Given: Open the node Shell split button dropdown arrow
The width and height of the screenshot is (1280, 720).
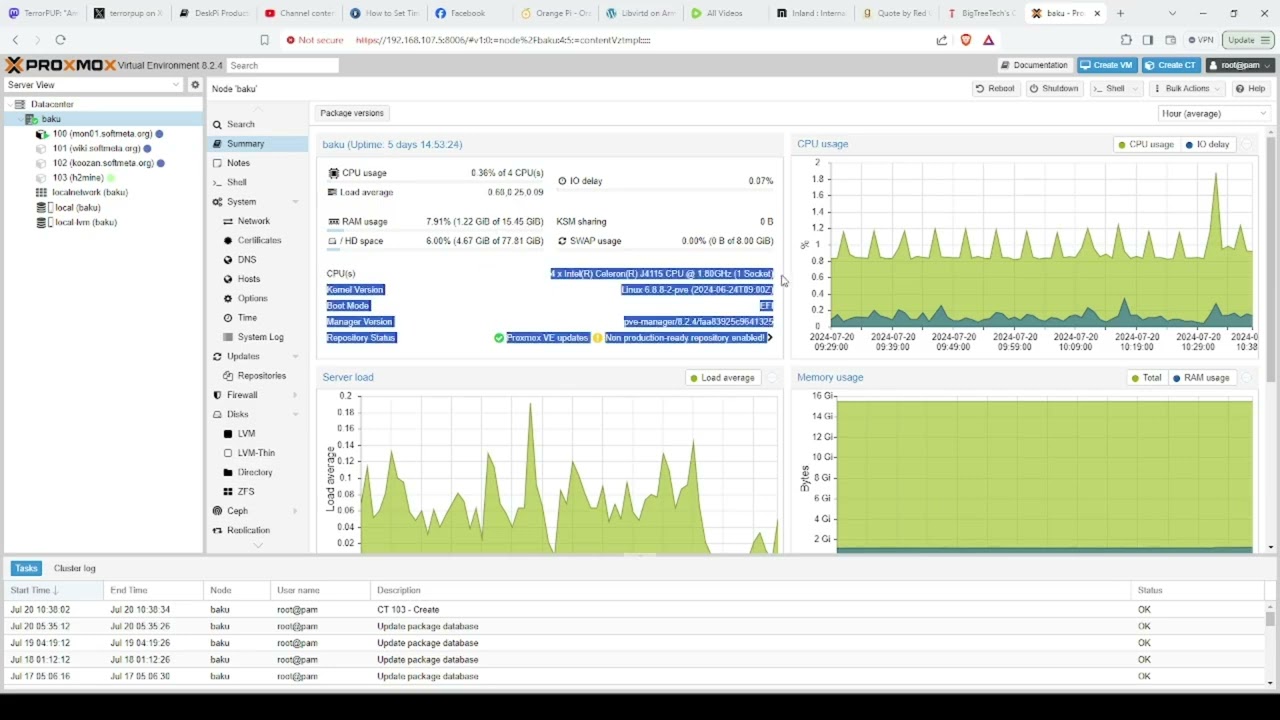Looking at the screenshot, I should tap(1135, 88).
